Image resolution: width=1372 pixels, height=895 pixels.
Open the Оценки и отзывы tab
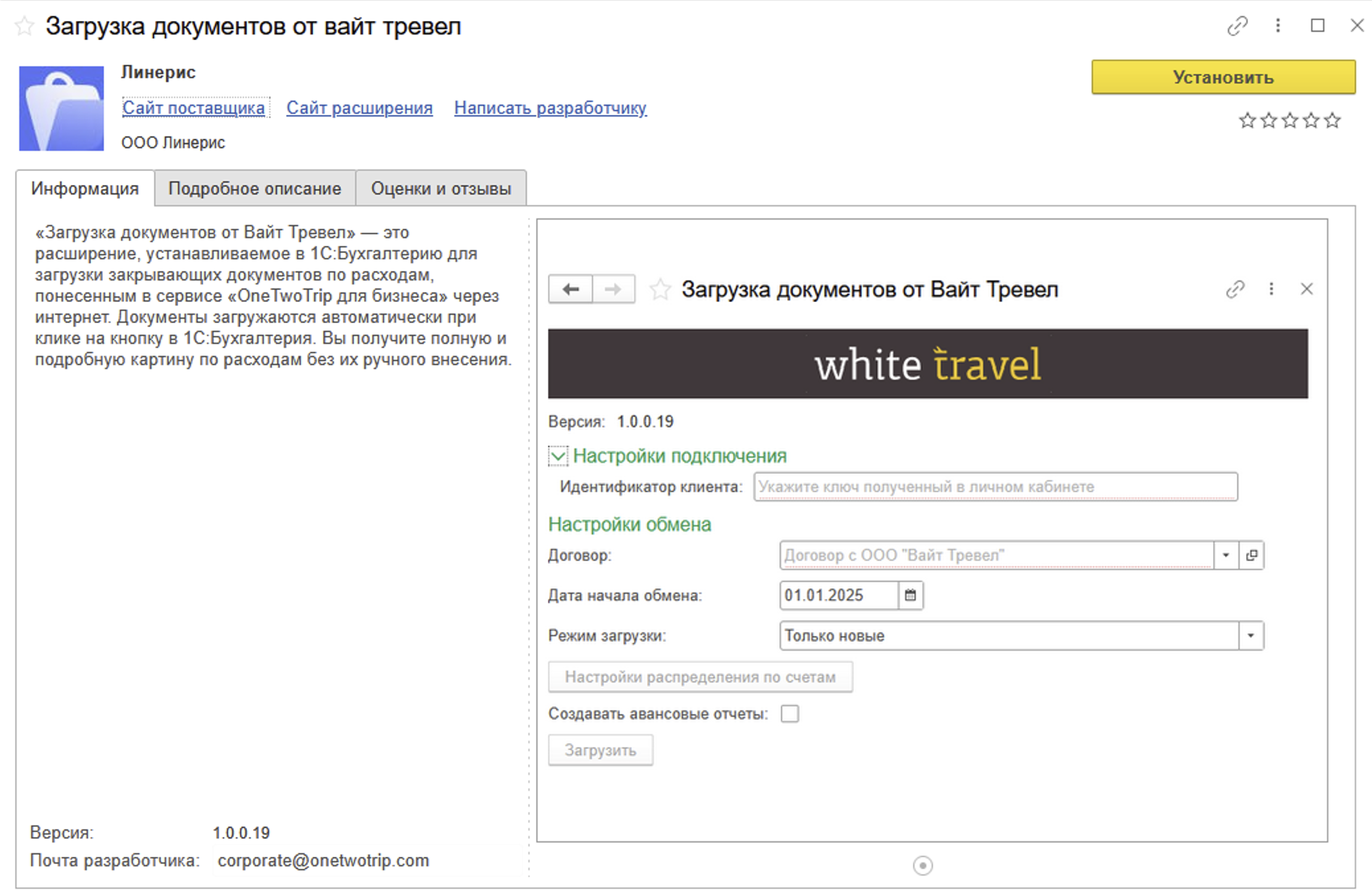tap(441, 188)
